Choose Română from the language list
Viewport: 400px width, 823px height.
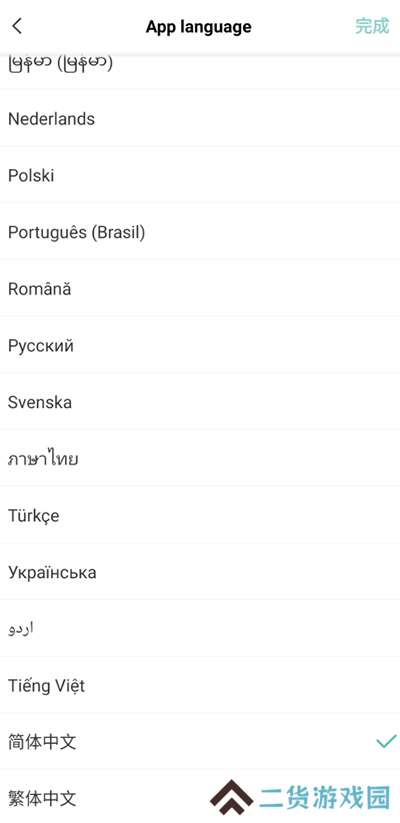[x=200, y=289]
